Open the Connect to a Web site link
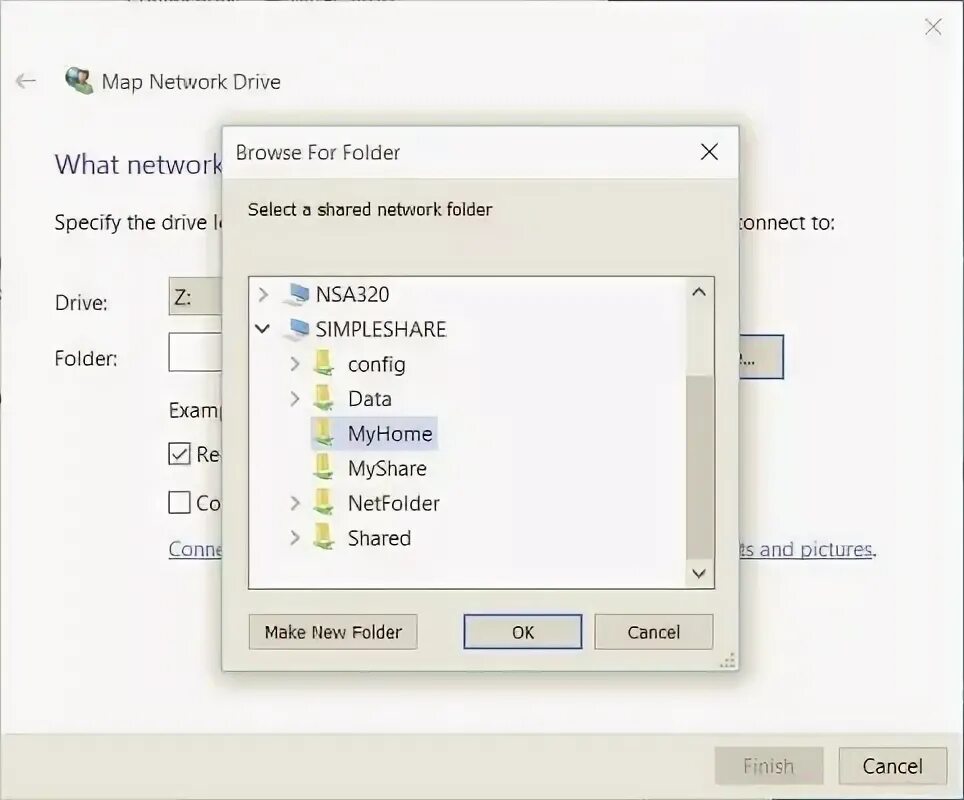Image resolution: width=964 pixels, height=800 pixels. (x=196, y=549)
